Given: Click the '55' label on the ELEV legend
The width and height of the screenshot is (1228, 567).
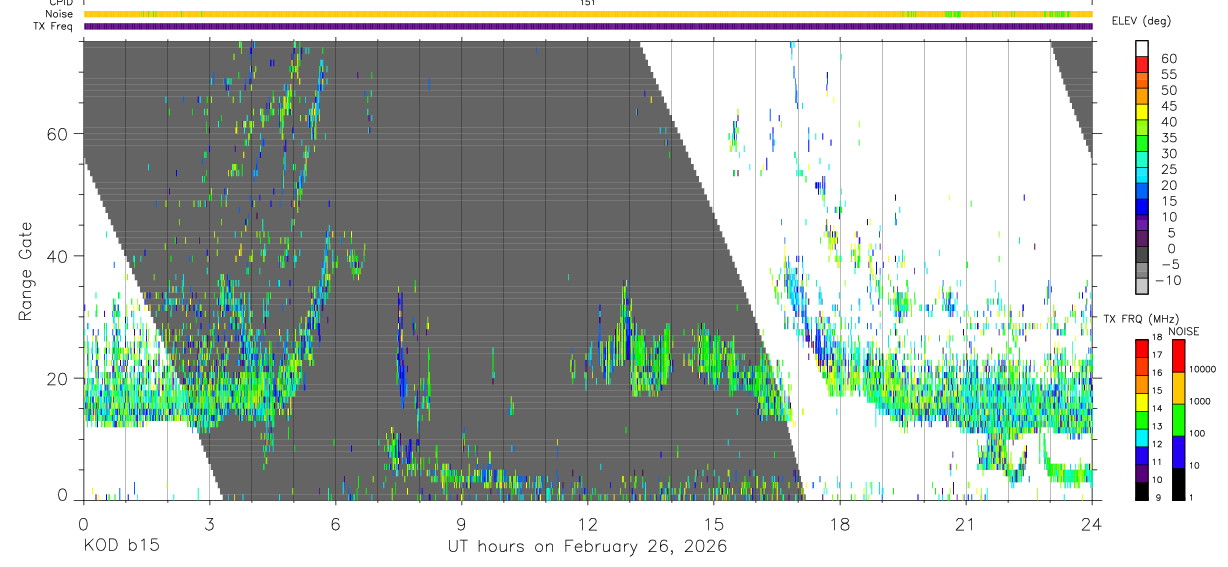Looking at the screenshot, I should [x=1168, y=74].
